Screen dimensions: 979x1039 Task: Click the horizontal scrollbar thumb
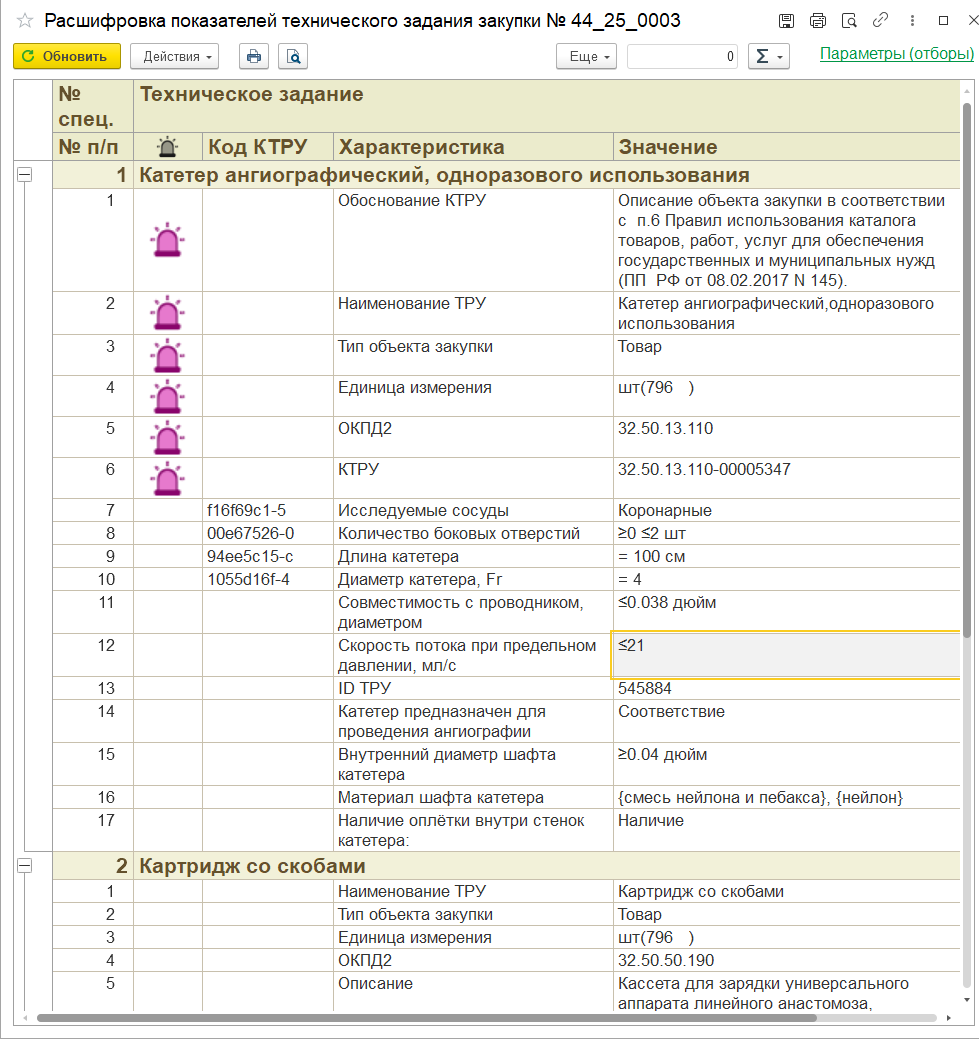click(427, 1018)
